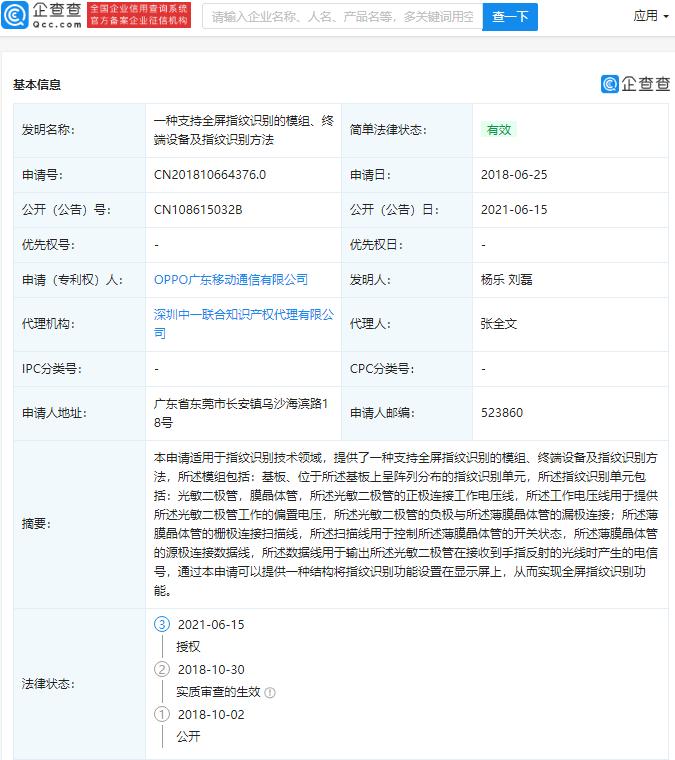Click the 实质审查的生效 status text
The image size is (675, 760).
[219, 692]
